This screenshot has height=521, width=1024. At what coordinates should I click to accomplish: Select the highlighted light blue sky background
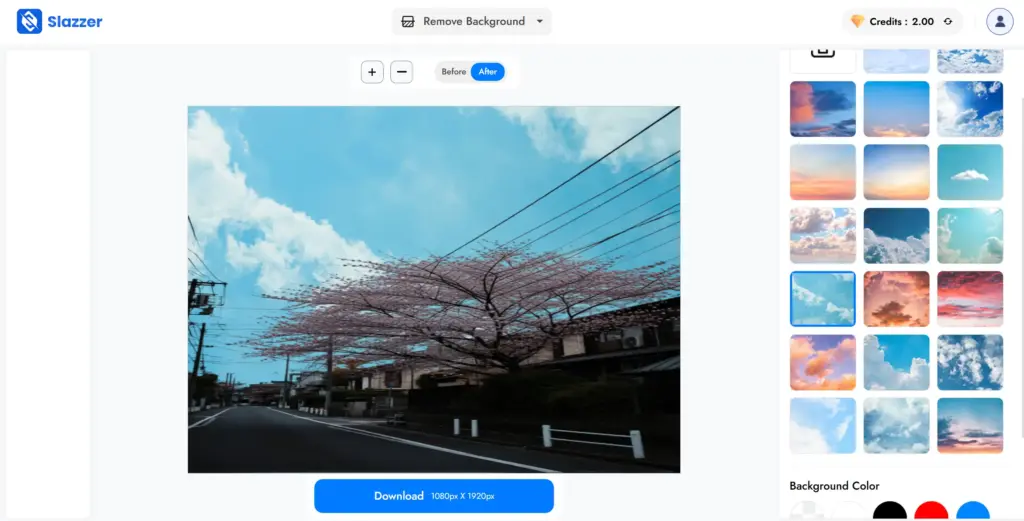[x=822, y=299]
